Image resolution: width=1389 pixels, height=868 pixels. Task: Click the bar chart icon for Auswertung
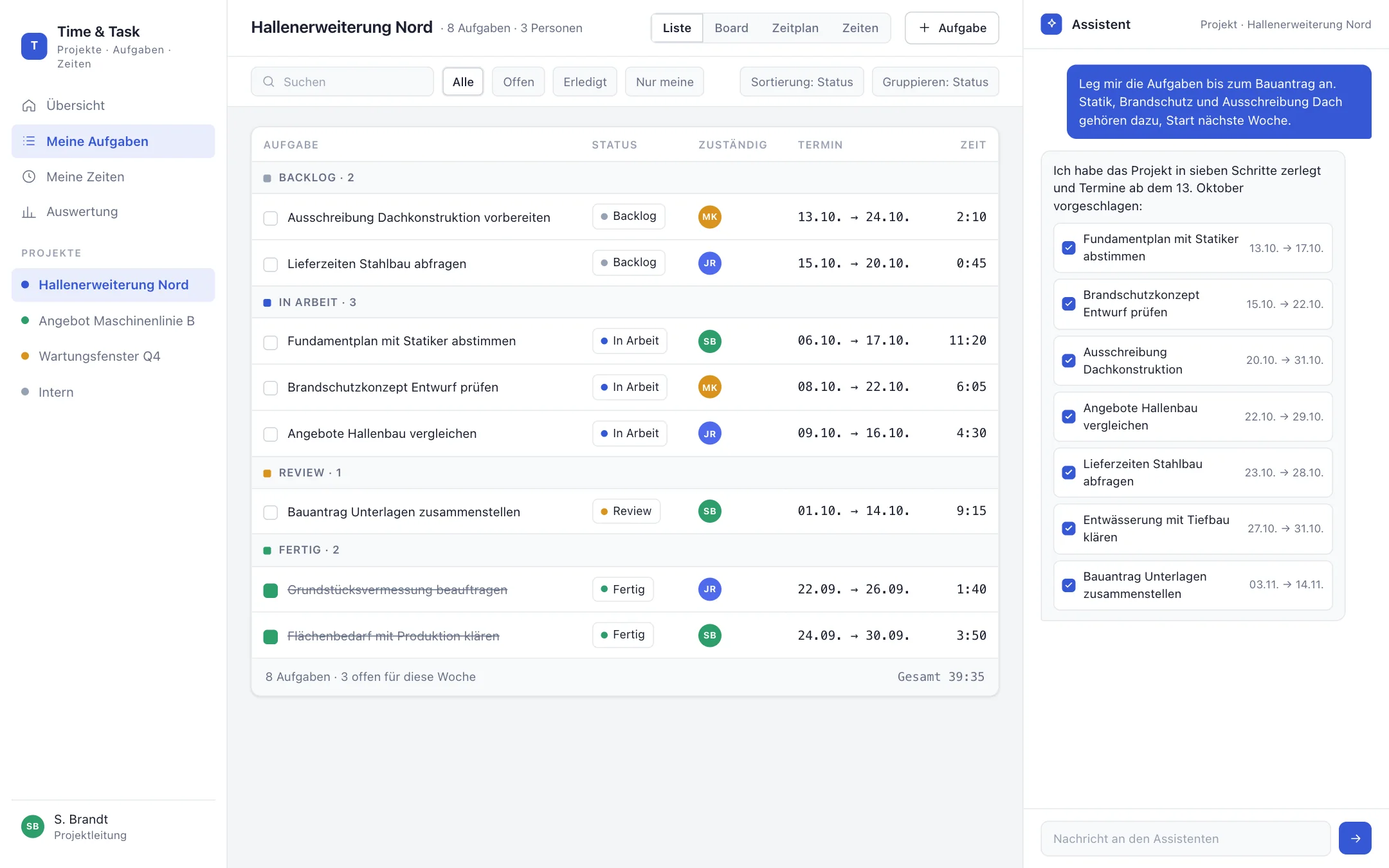[29, 212]
